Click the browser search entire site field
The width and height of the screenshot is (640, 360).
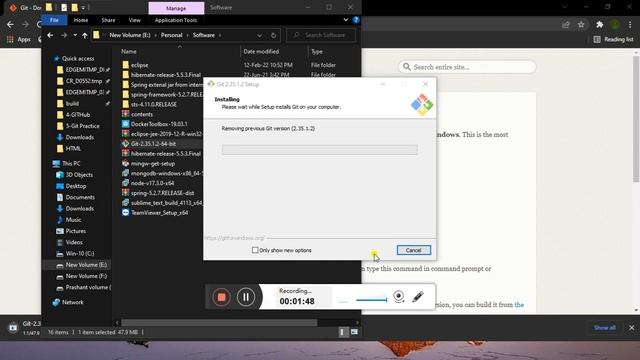point(467,67)
